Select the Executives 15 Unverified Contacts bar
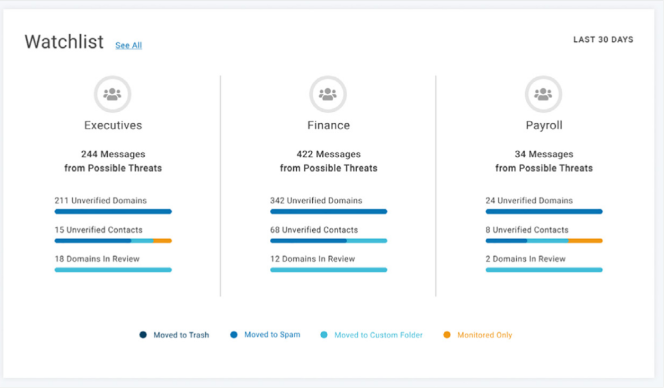This screenshot has width=664, height=388. pos(113,241)
